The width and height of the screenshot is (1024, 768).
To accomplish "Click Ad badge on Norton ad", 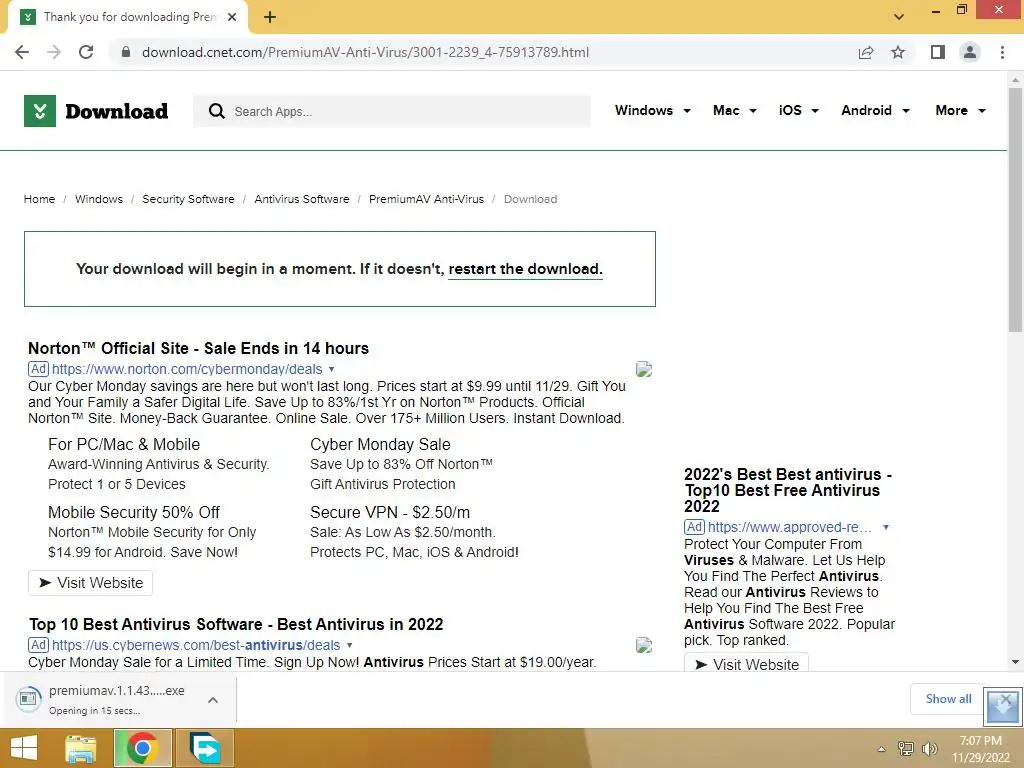I will (39, 369).
